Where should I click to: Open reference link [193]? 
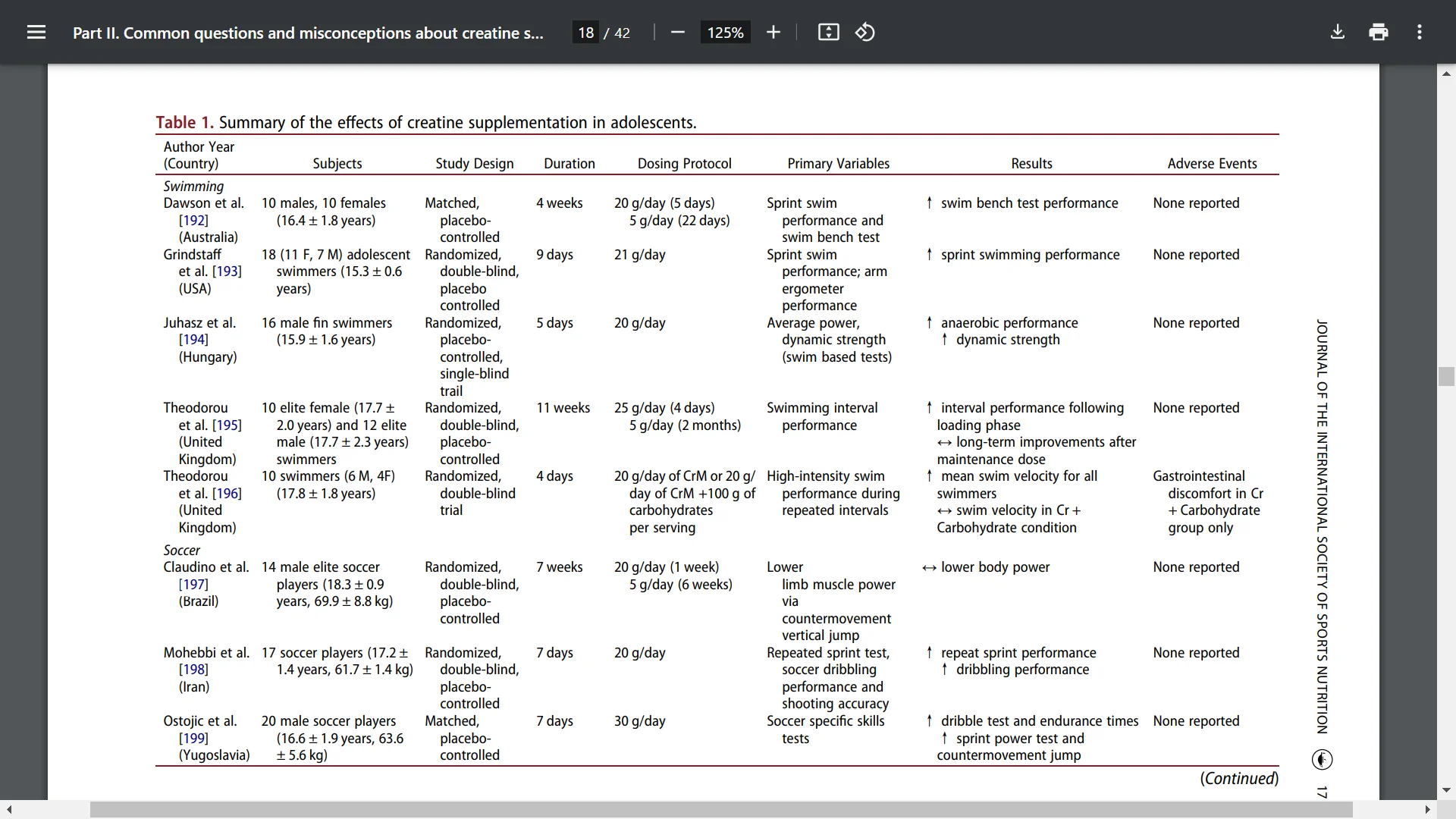(227, 271)
